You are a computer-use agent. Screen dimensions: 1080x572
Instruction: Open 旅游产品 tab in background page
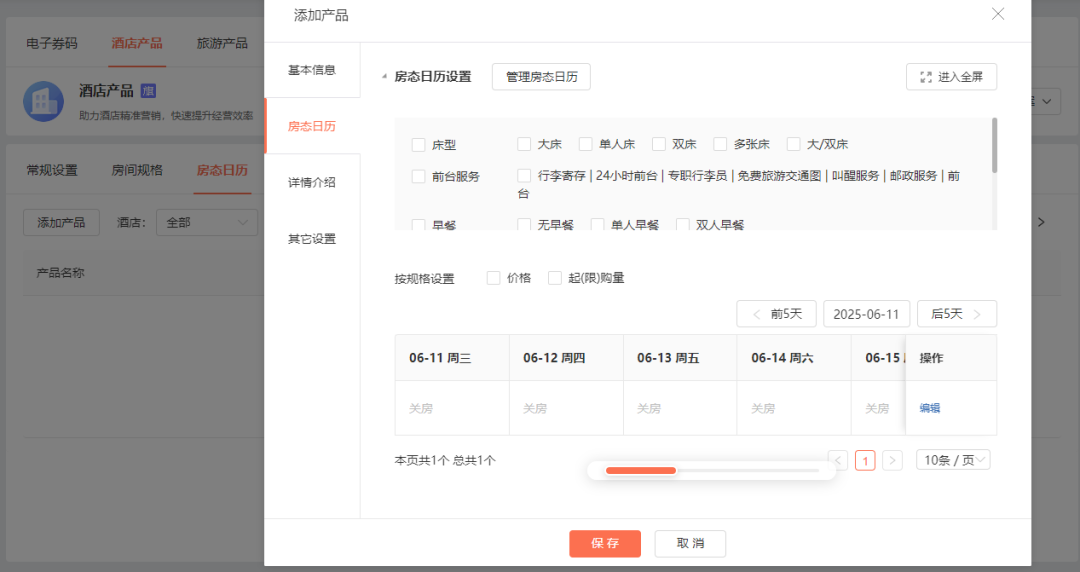222,43
